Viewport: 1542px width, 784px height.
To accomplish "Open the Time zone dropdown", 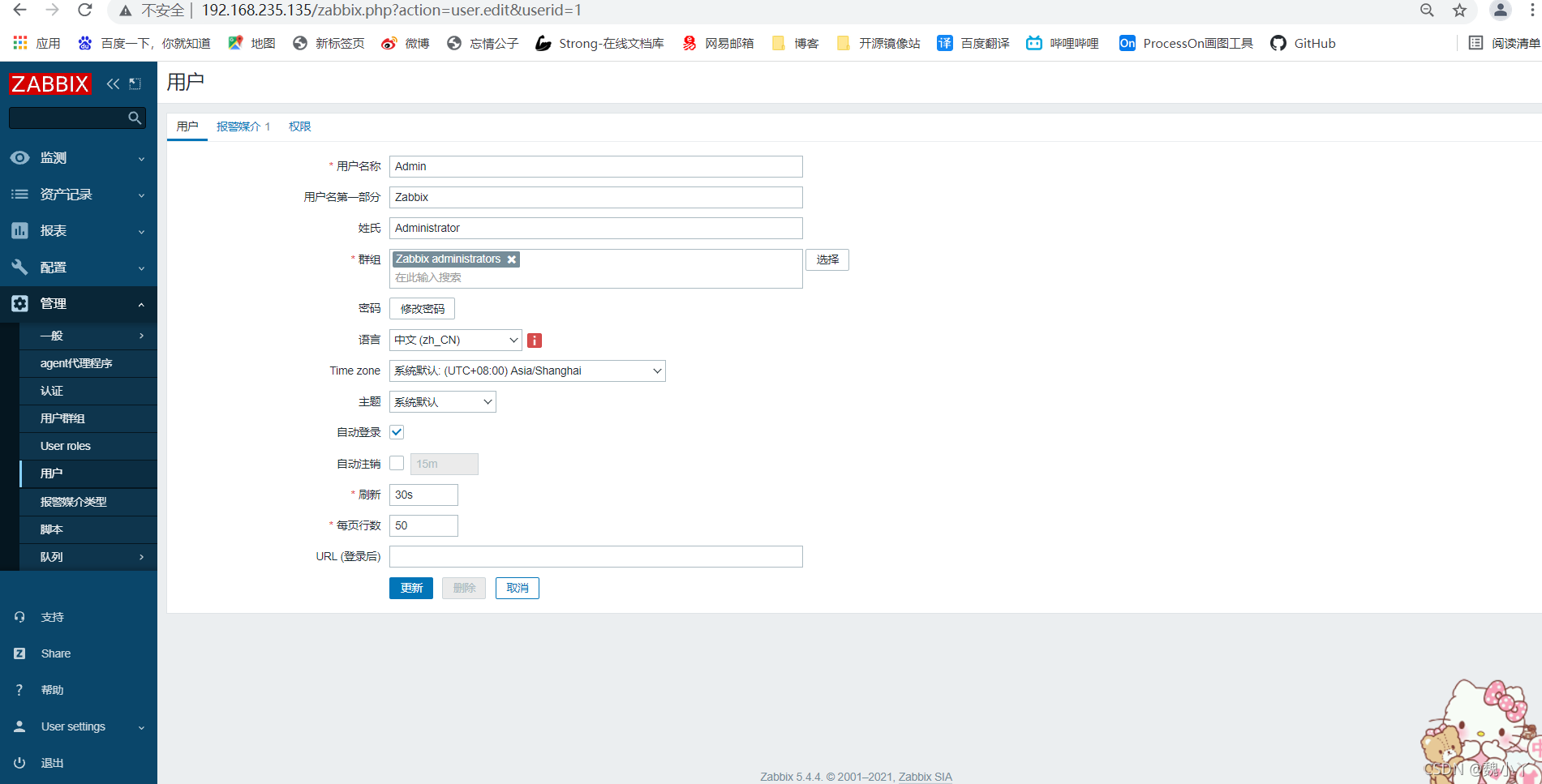I will point(527,371).
